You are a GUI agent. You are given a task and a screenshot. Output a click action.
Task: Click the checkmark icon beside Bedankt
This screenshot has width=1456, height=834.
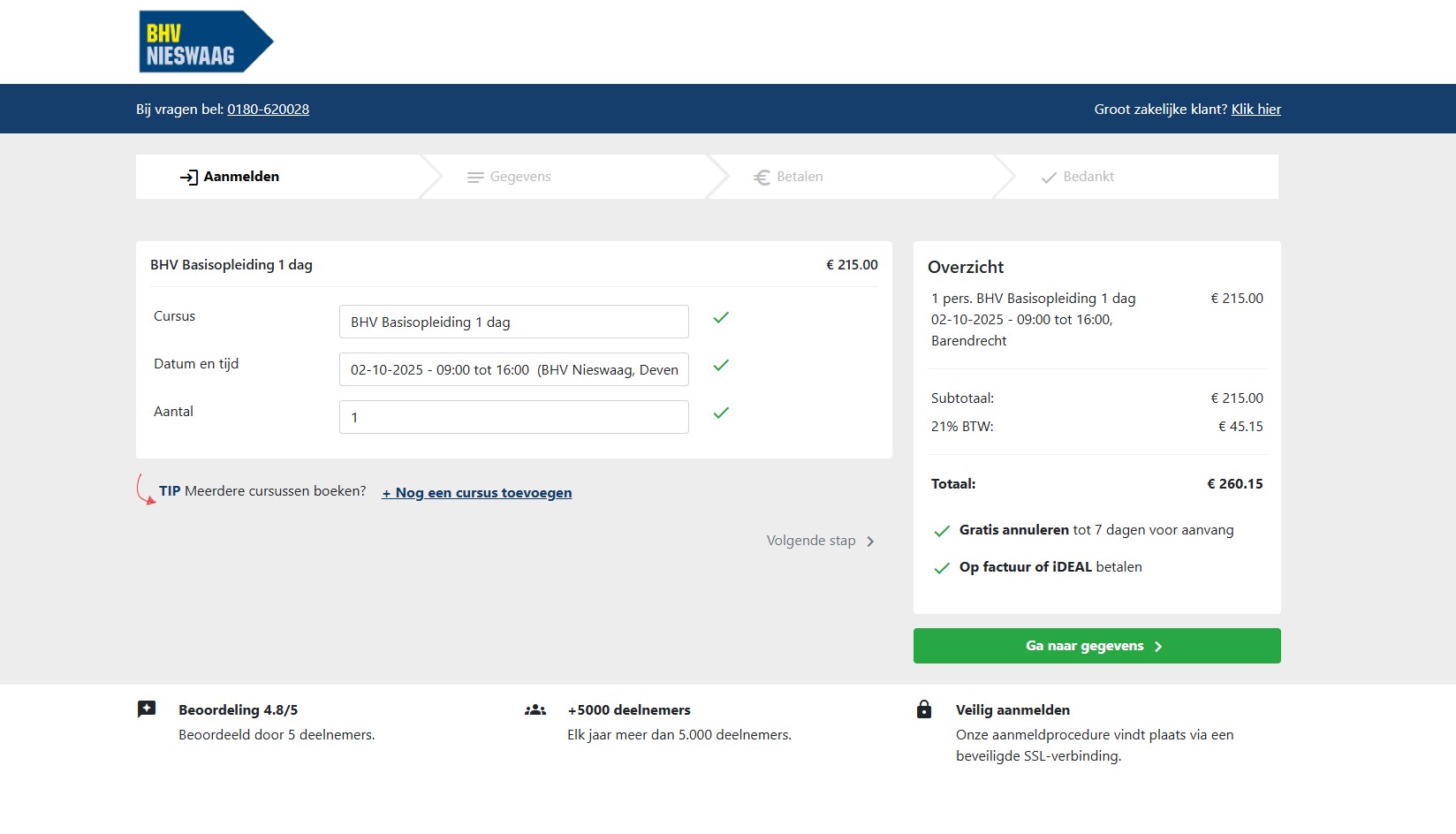[1049, 178]
